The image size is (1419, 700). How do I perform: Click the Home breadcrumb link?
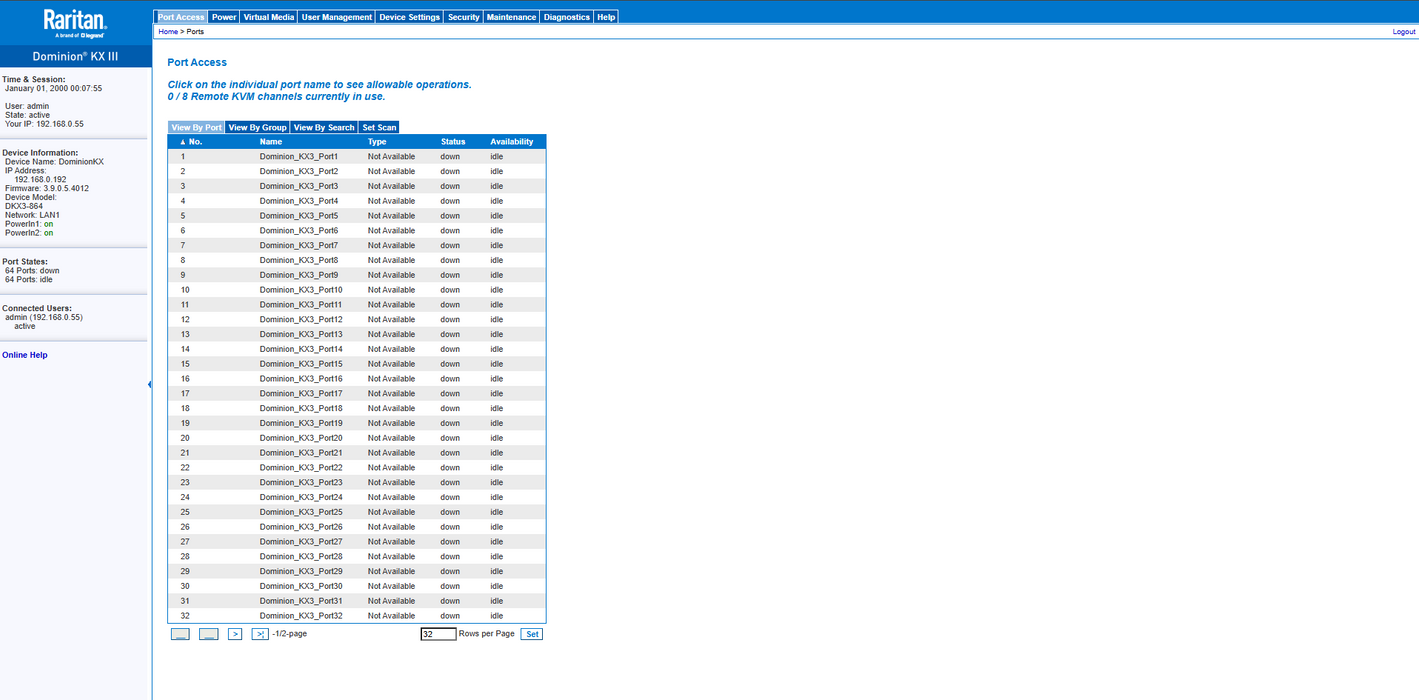point(168,32)
